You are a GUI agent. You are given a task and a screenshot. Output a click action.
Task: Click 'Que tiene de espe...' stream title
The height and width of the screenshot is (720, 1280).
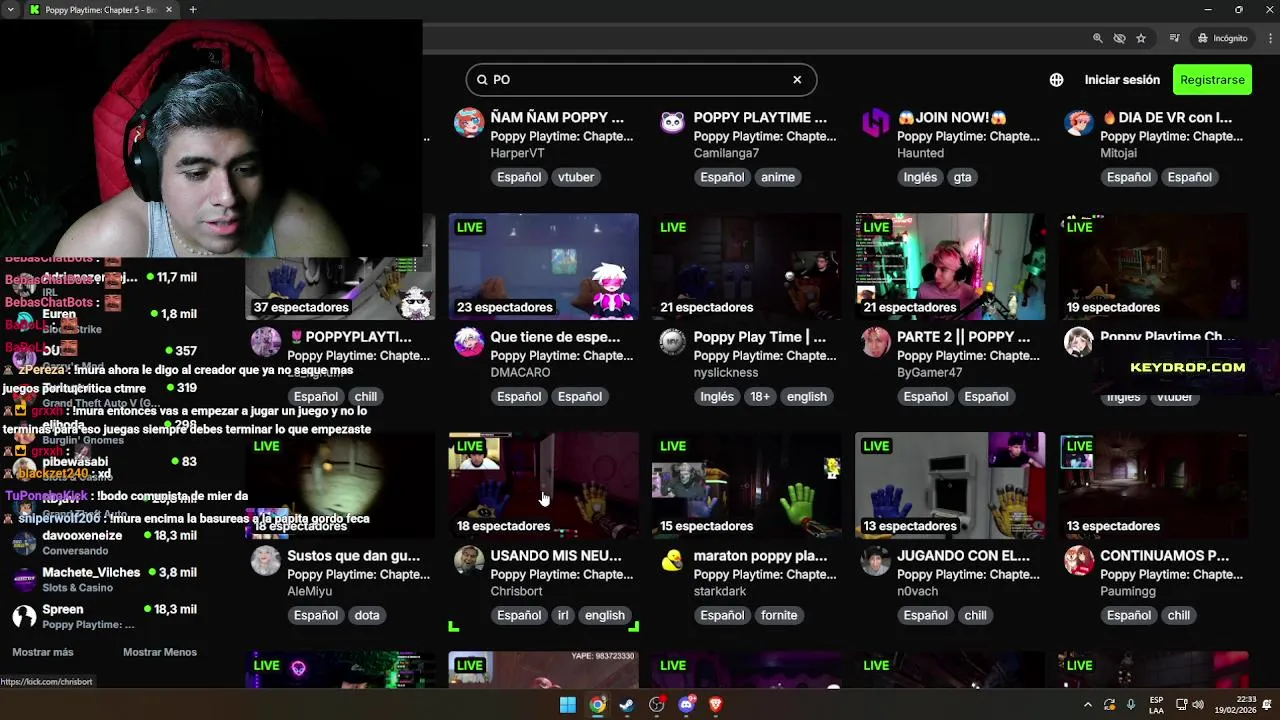(555, 337)
